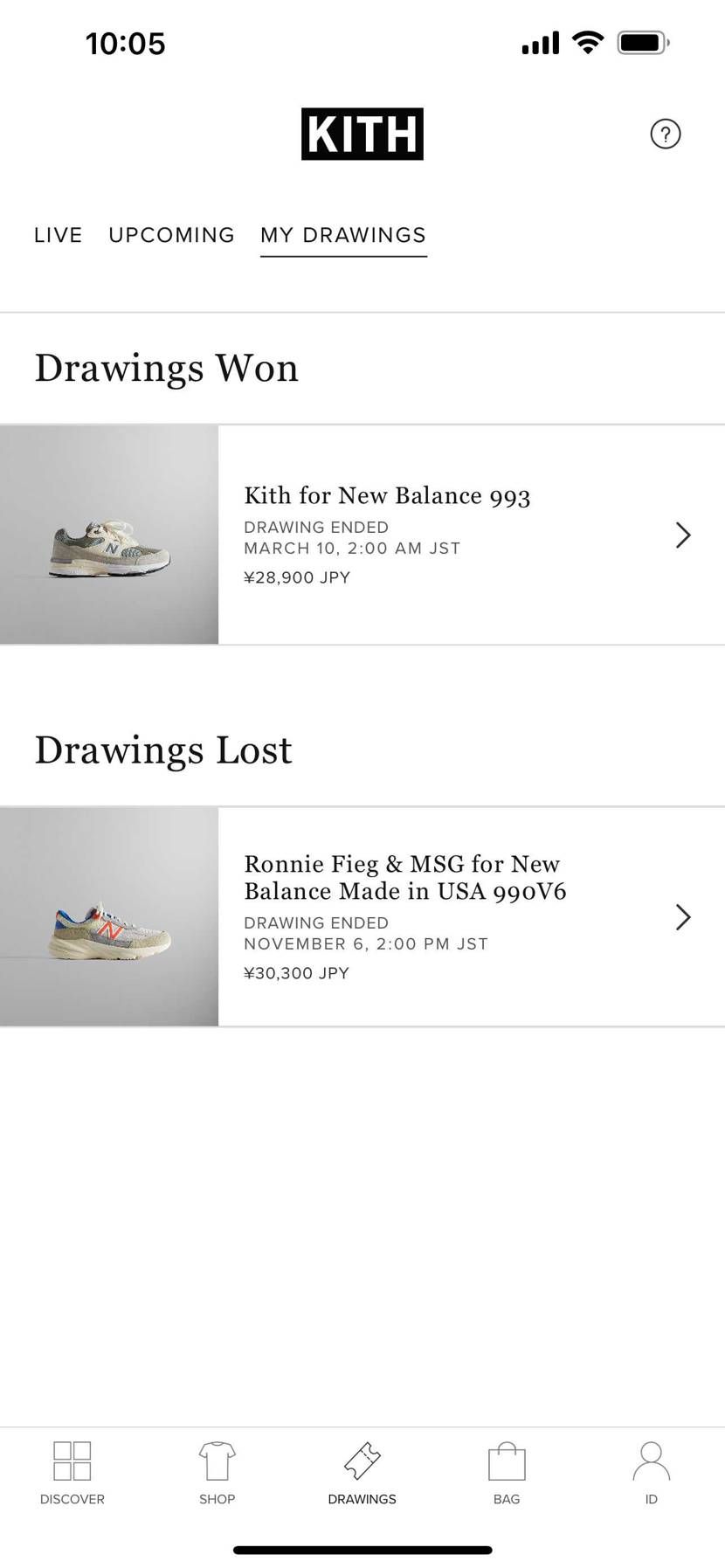Open the New Balance 993 shoe thumbnail
The height and width of the screenshot is (1568, 725).
click(109, 535)
